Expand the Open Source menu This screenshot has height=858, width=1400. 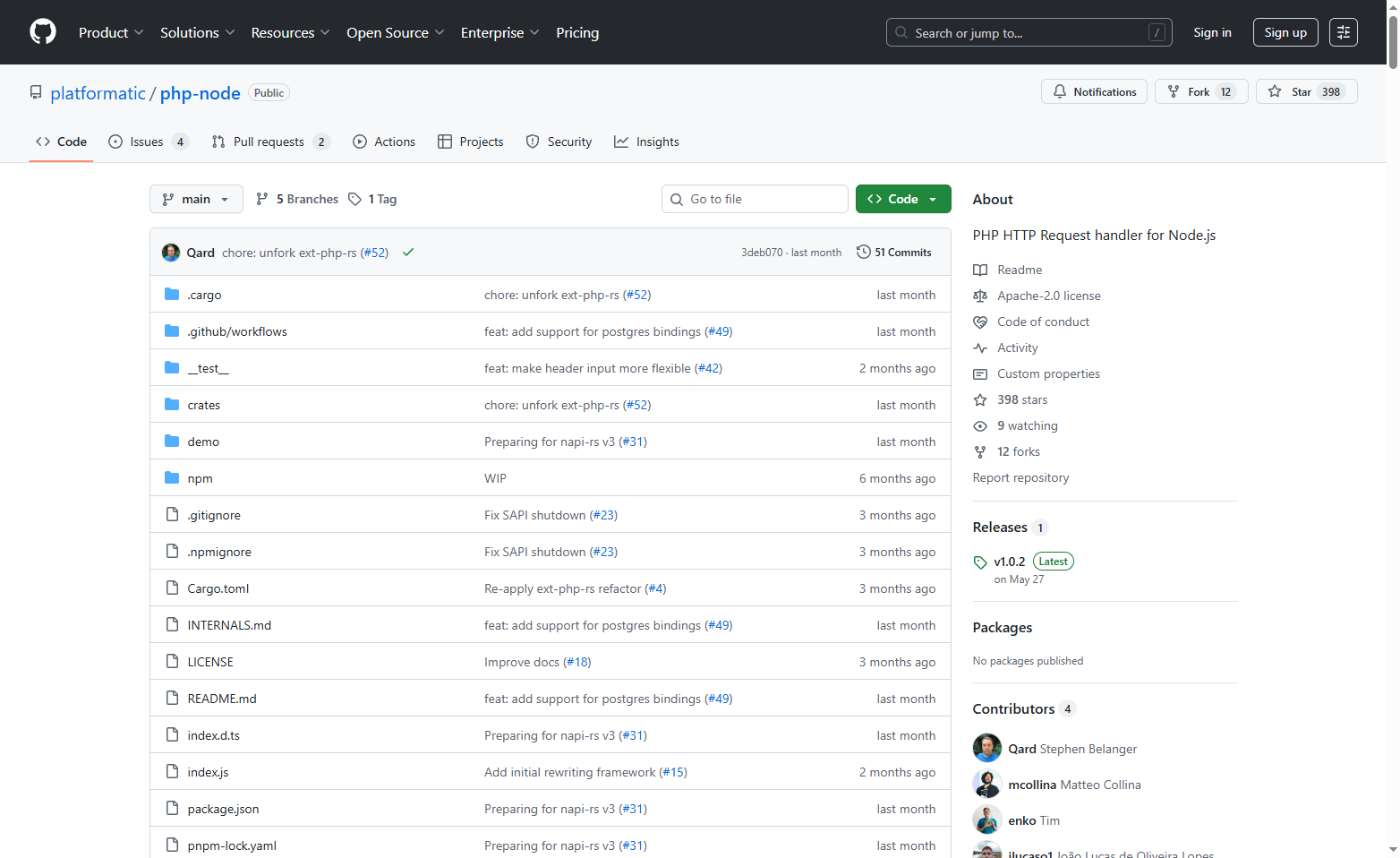(x=396, y=32)
